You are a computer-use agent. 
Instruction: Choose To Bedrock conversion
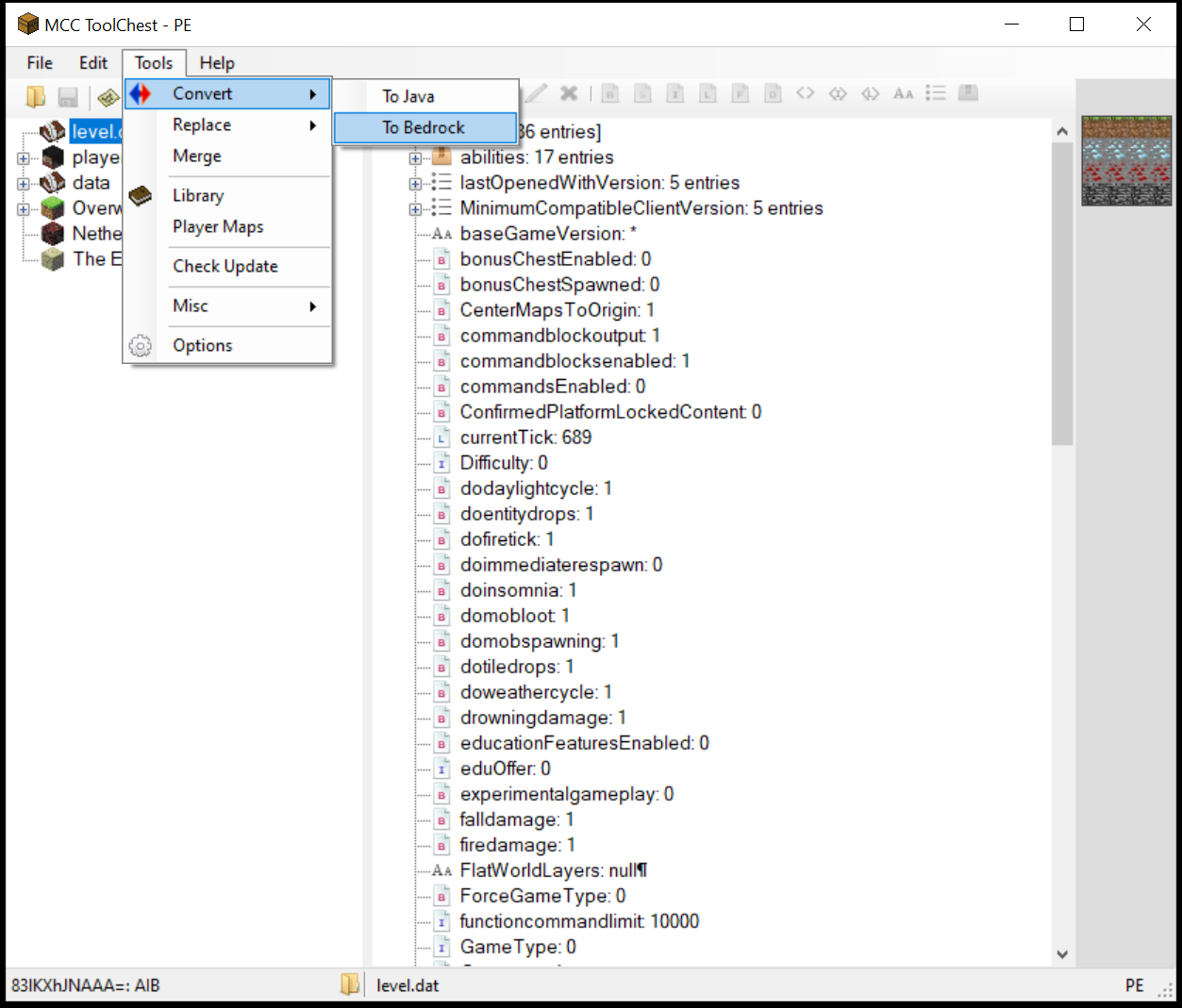424,128
